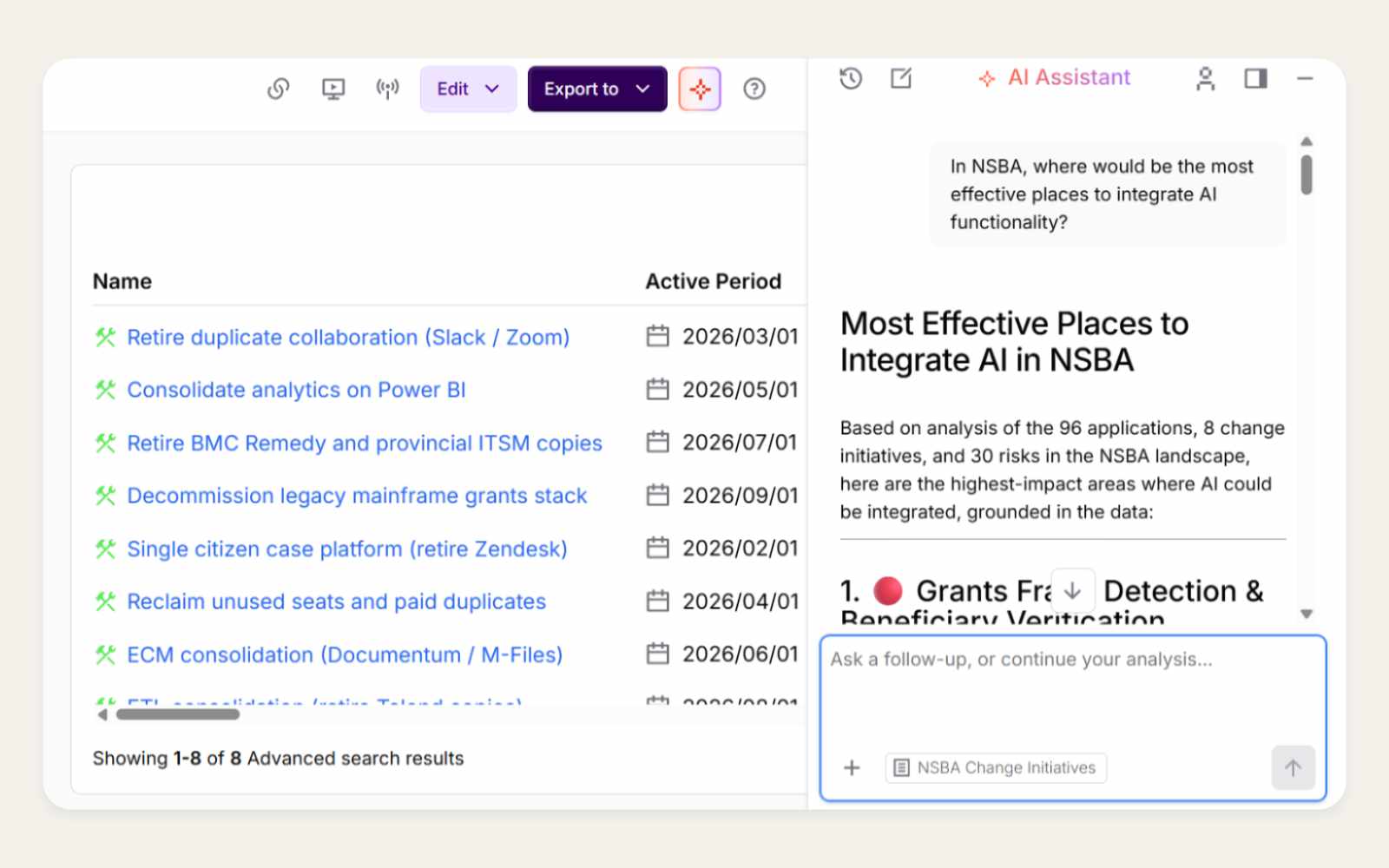Select the 2026/03/01 date value
Screen dimensions: 1389x868
click(x=741, y=336)
